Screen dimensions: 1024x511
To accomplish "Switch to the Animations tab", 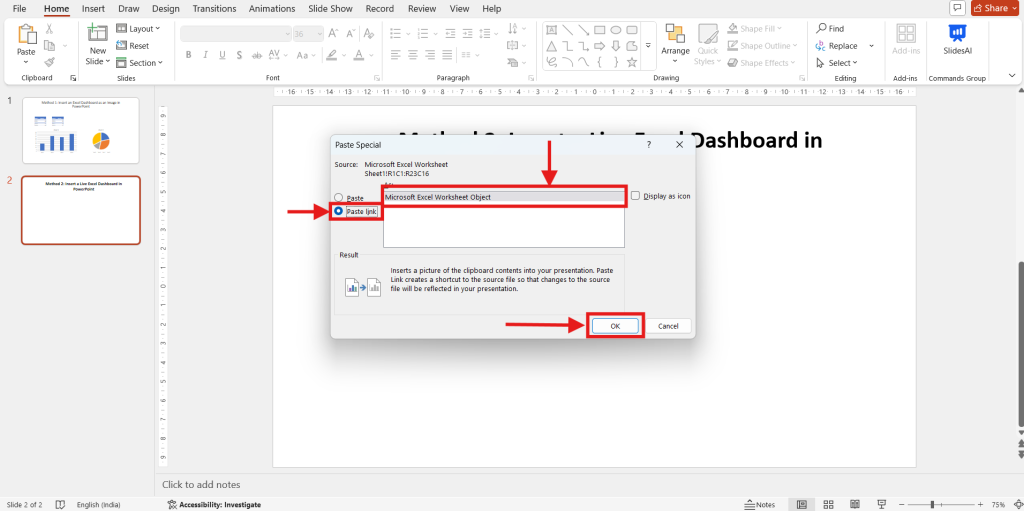I will [272, 8].
